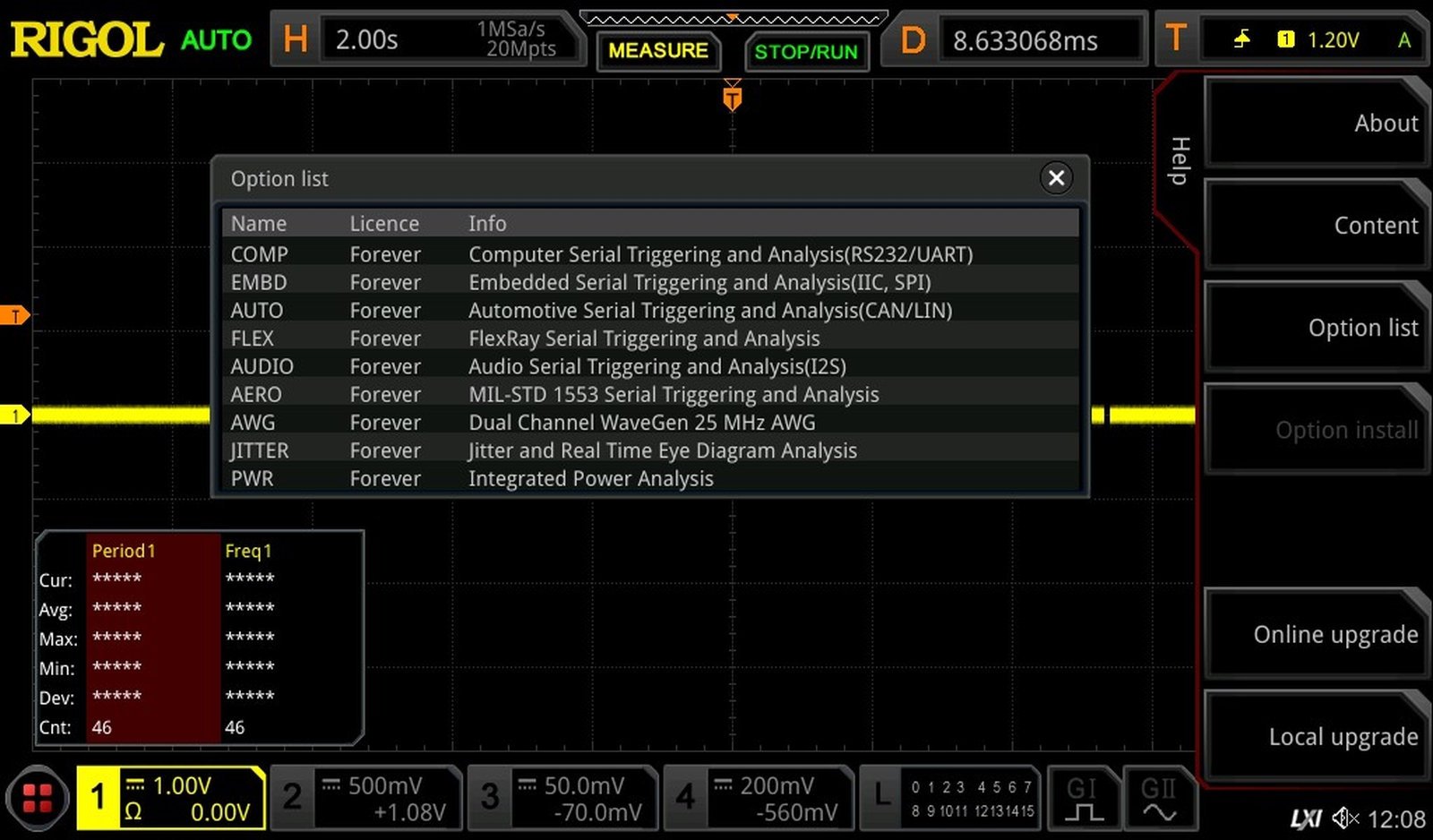This screenshot has width=1433, height=840.
Task: Click the LXI network status icon
Action: (x=1305, y=818)
